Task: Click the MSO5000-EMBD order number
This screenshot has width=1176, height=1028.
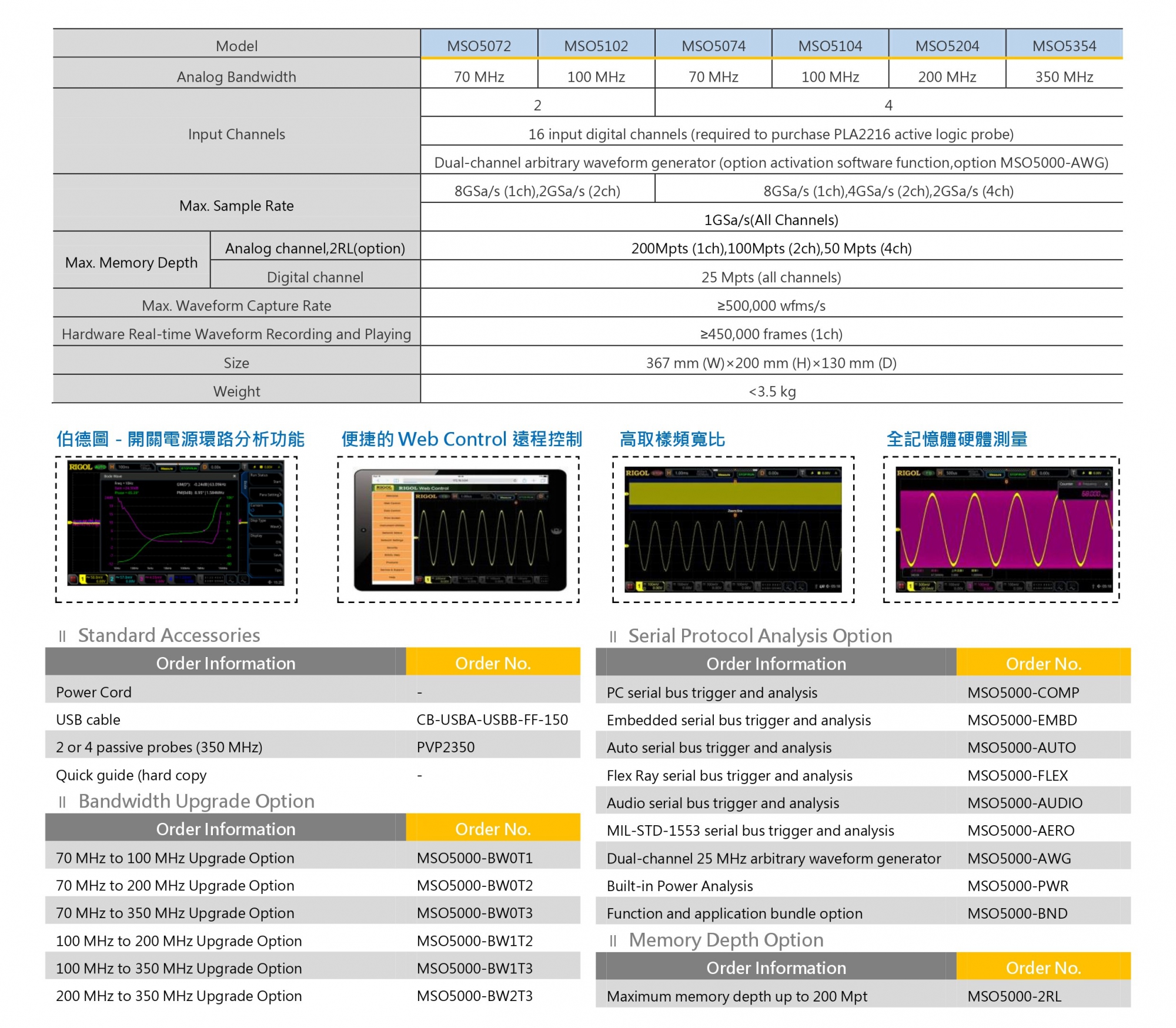Action: [x=1022, y=720]
